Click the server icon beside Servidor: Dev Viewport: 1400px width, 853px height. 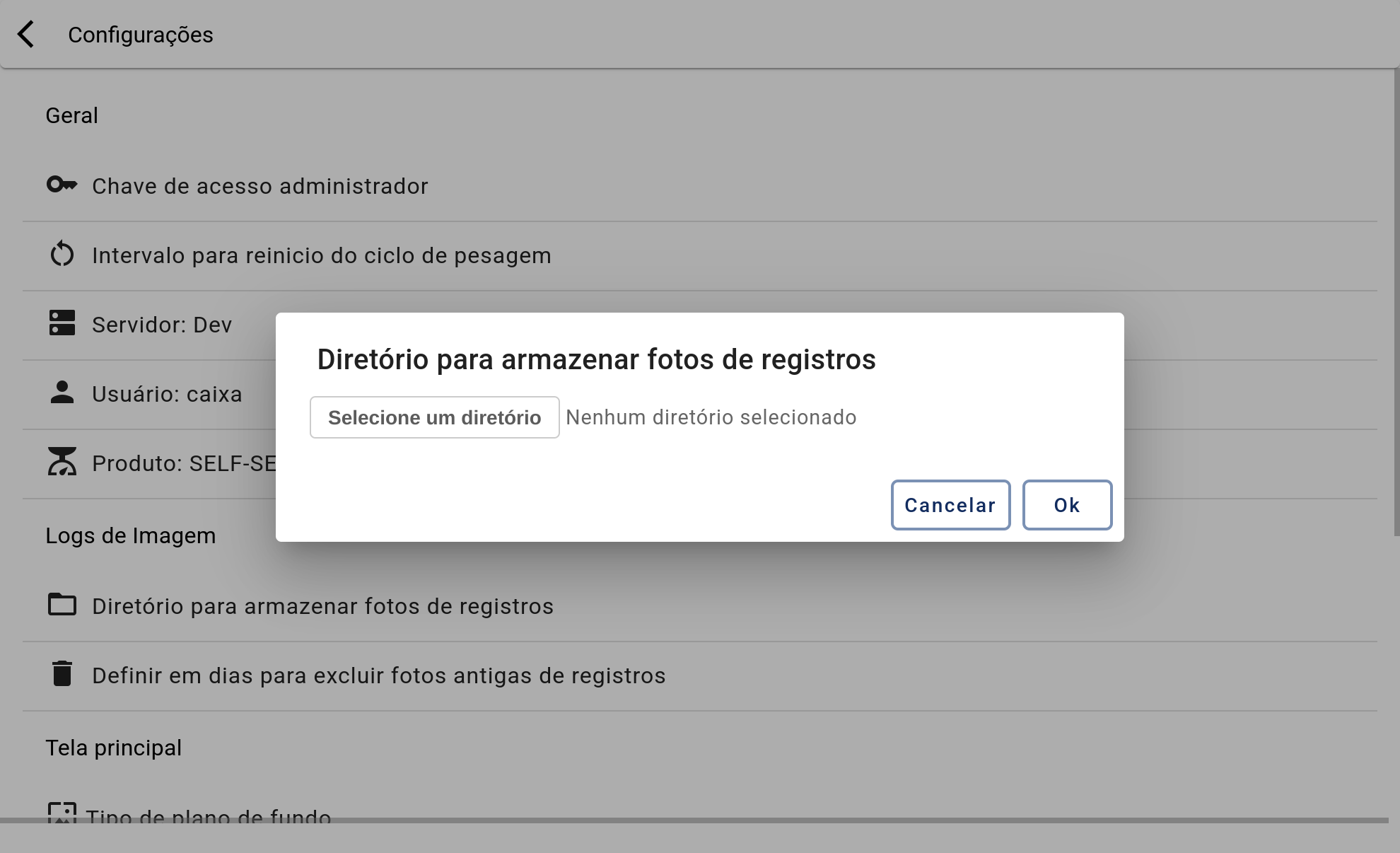[62, 323]
